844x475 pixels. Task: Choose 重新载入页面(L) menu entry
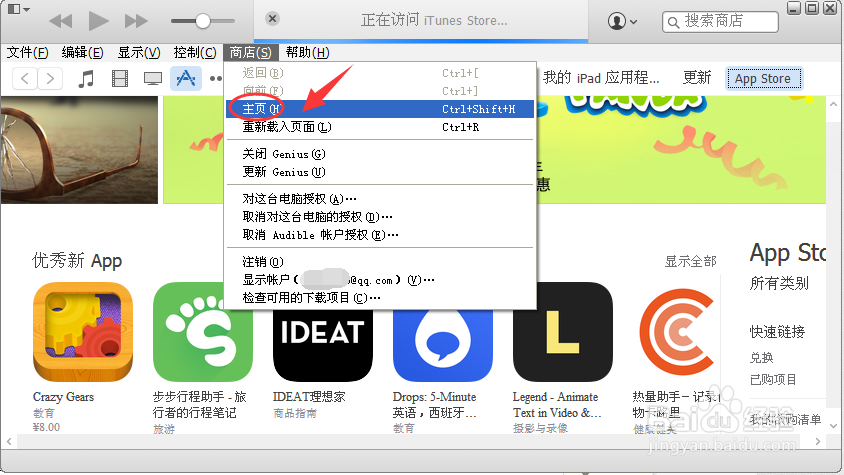pos(380,127)
